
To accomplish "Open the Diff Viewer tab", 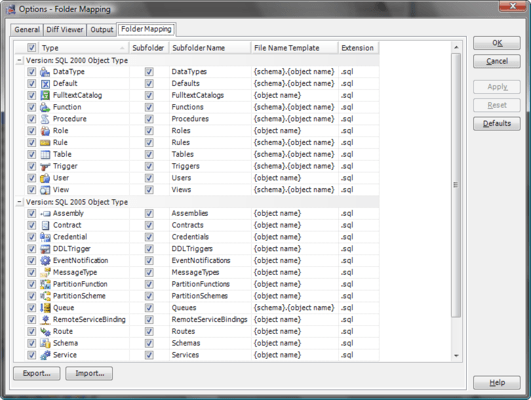I will coord(65,30).
